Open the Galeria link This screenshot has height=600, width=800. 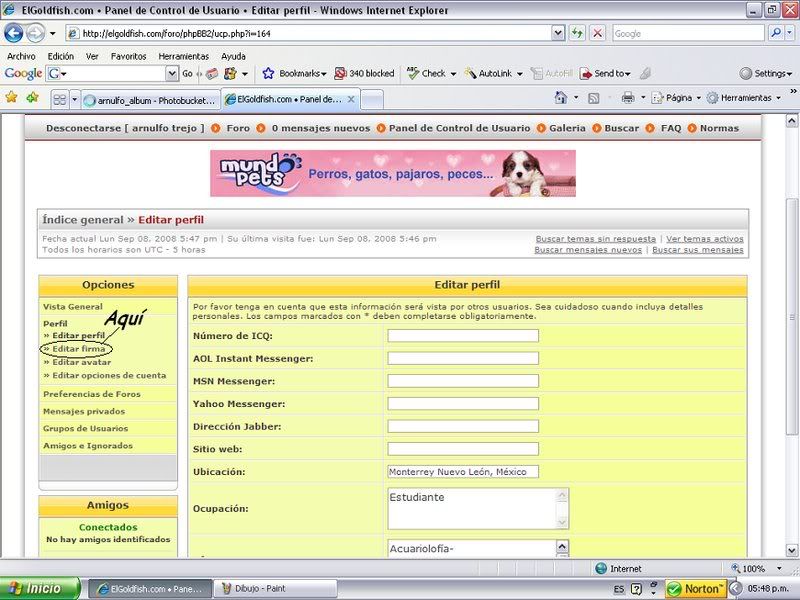point(567,128)
